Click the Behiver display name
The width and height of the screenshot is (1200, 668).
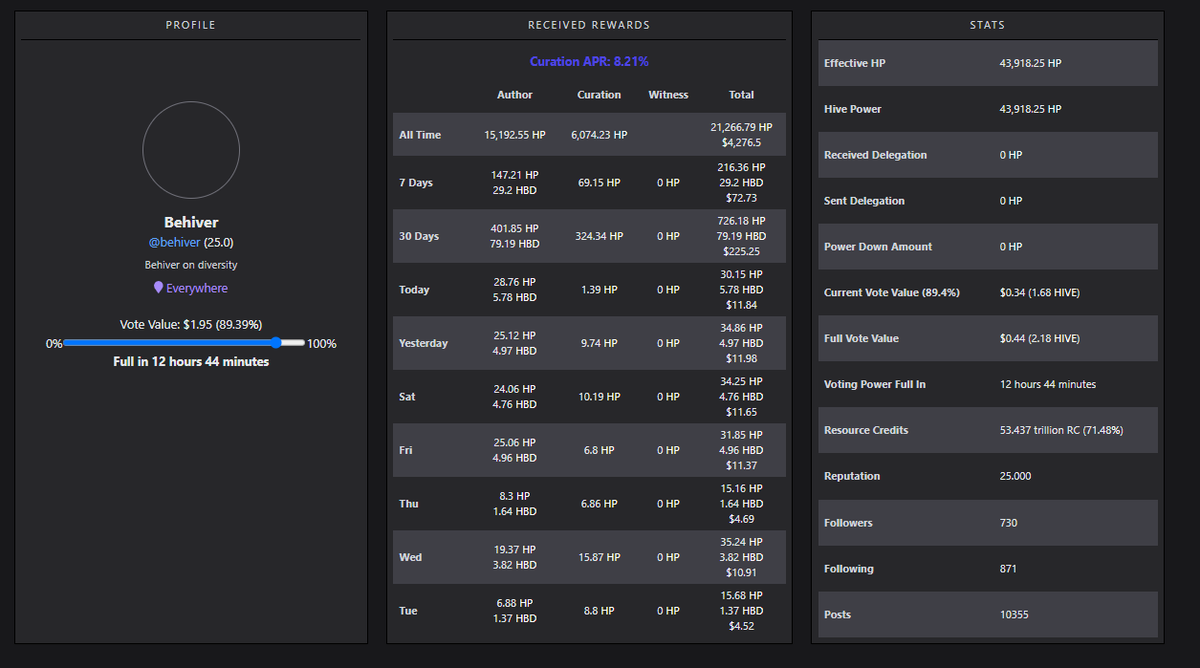click(x=191, y=222)
